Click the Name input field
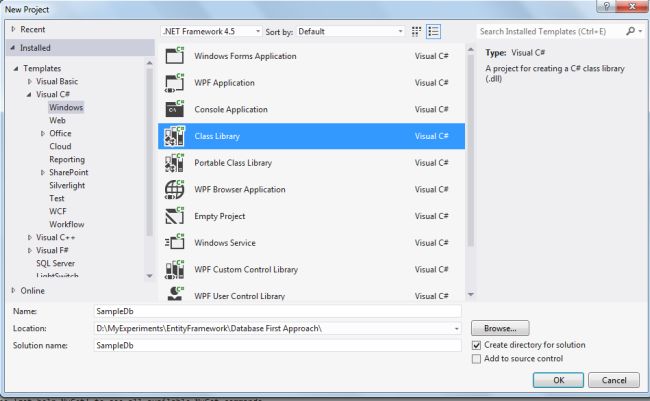The height and width of the screenshot is (401, 650). pyautogui.click(x=277, y=311)
